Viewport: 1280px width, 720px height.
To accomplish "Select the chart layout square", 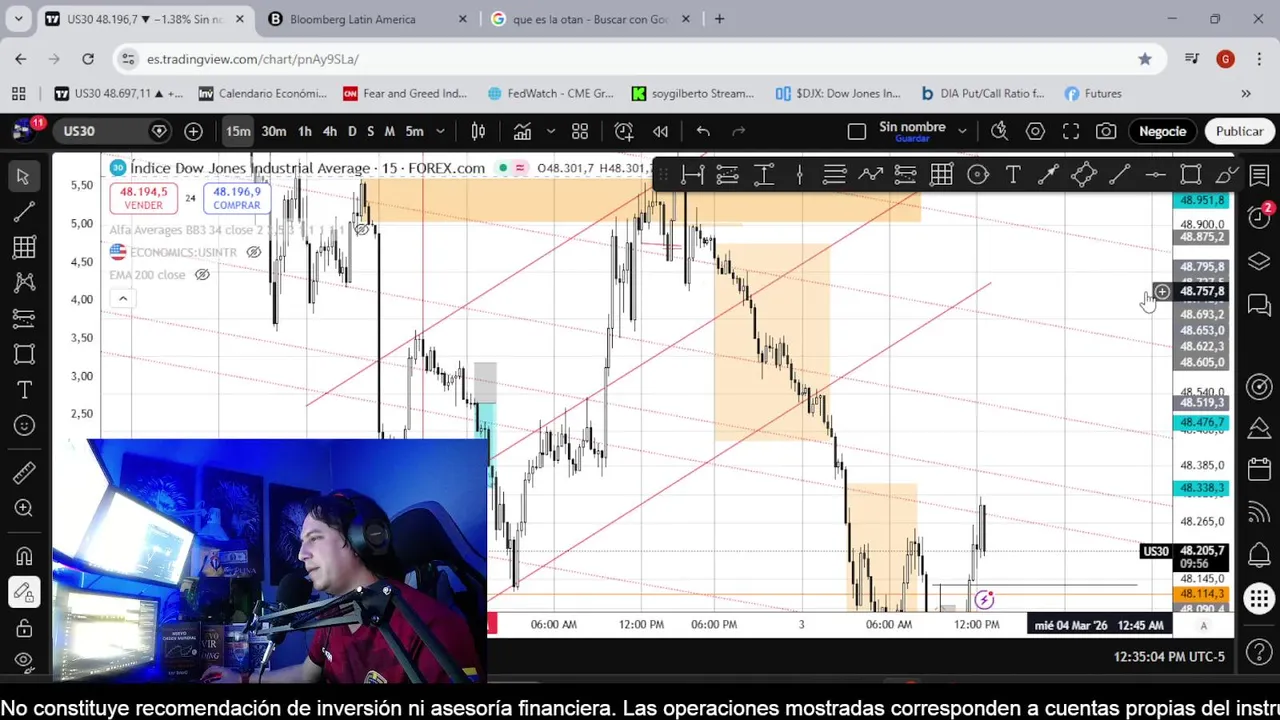I will tap(857, 131).
